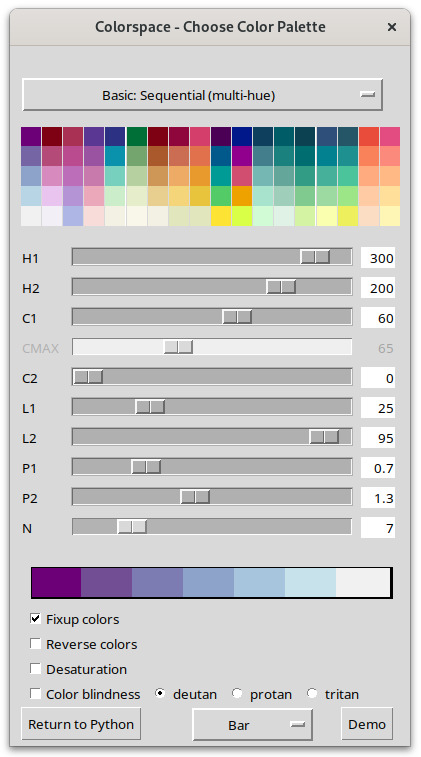Select the leftmost purple-to-gray palette column
The height and width of the screenshot is (757, 421).
pyautogui.click(x=31, y=176)
